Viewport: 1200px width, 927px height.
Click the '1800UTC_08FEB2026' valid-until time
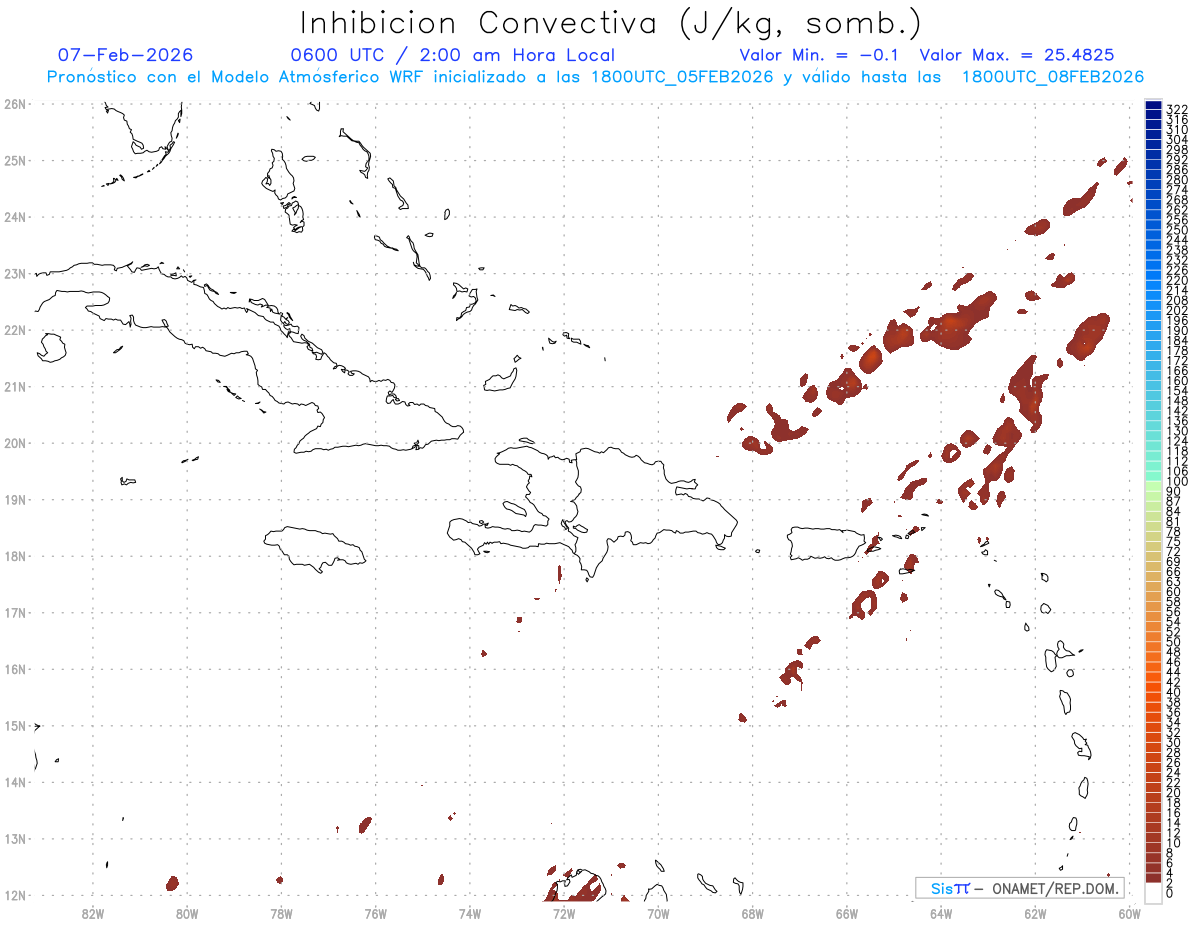tap(1053, 77)
